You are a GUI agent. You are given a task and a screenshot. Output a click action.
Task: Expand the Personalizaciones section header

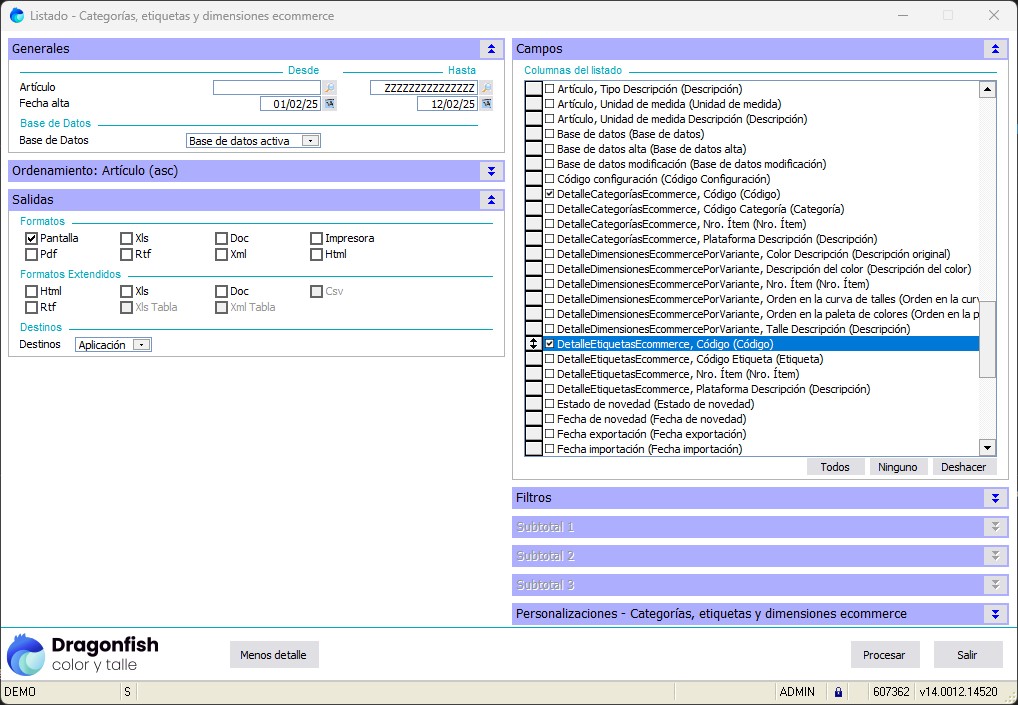994,614
